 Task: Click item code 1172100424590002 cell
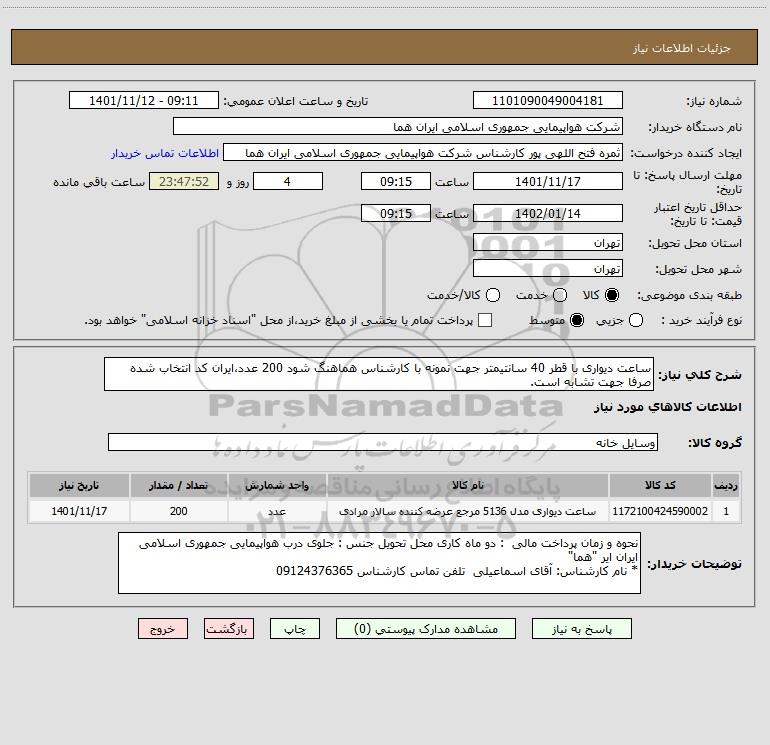tap(660, 511)
